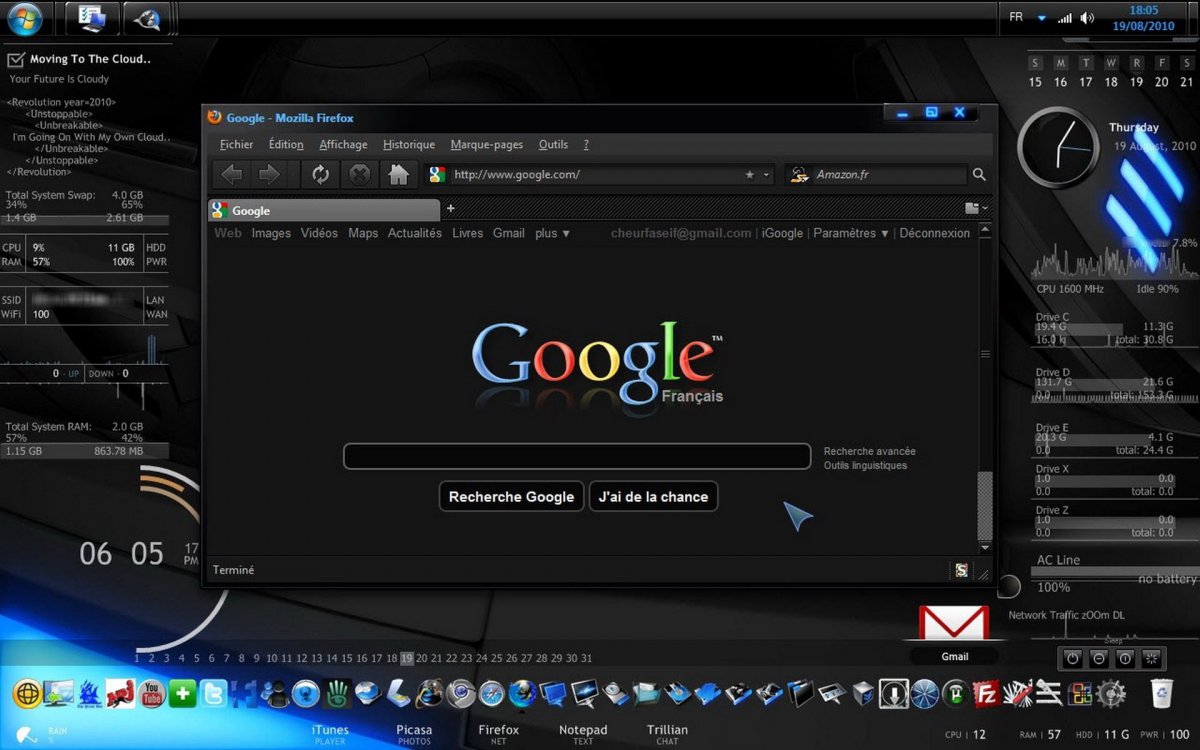Open the Recycle Bin in the dock
Image resolution: width=1200 pixels, height=750 pixels.
point(1161,693)
